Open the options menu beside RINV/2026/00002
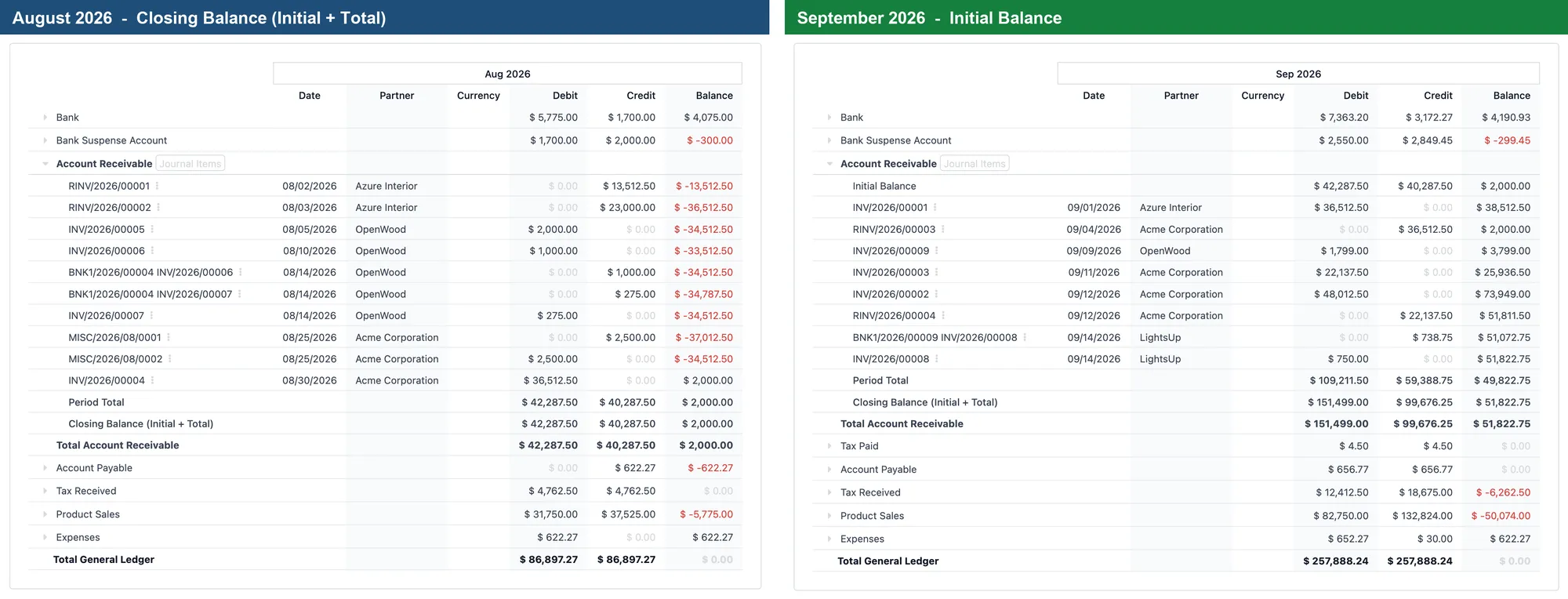Screen dimensions: 1568x599 tap(158, 208)
